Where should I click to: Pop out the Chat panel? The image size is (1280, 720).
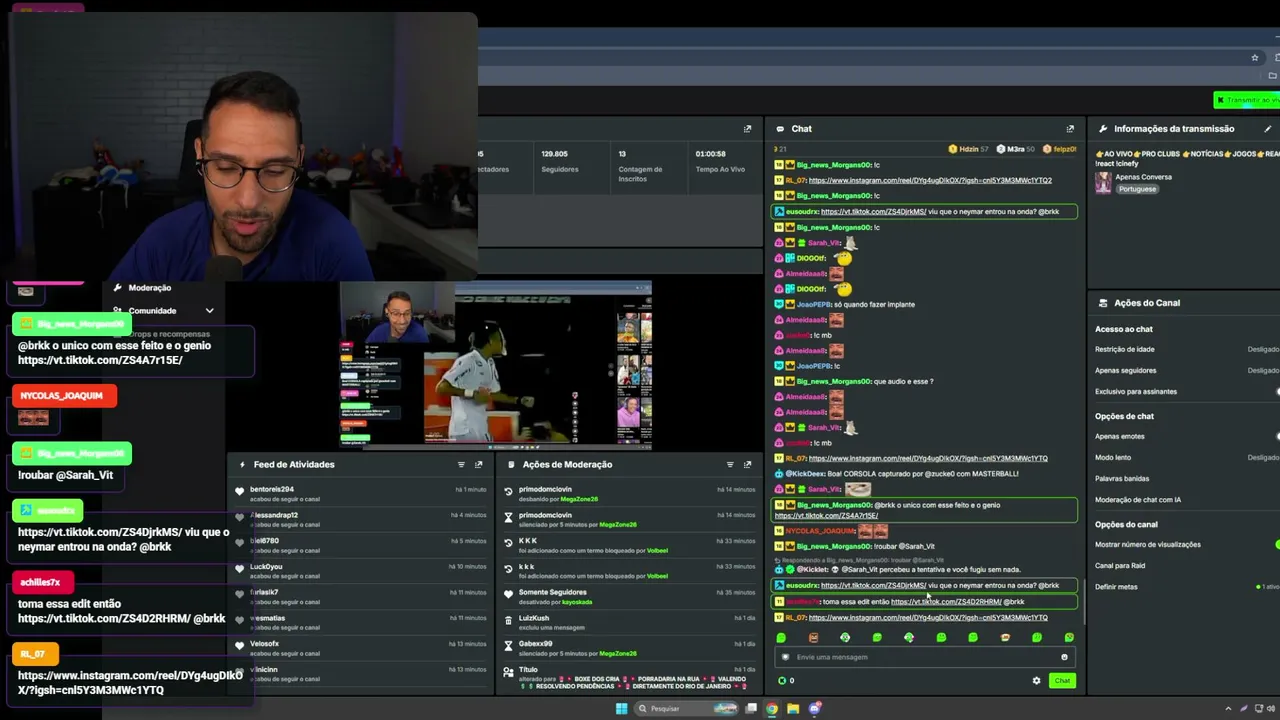[x=1070, y=129]
